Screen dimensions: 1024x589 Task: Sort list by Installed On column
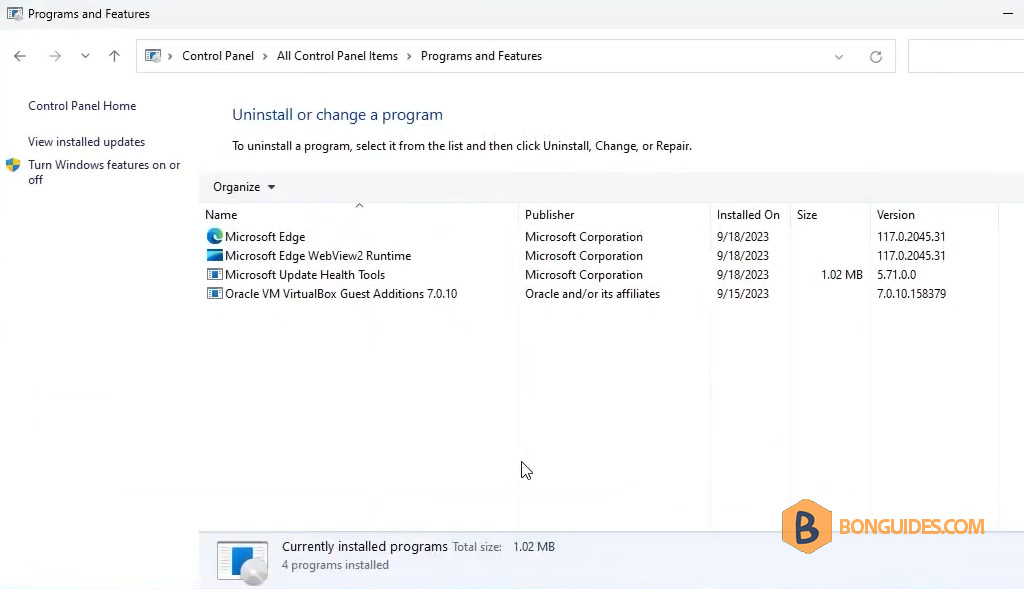pyautogui.click(x=750, y=215)
